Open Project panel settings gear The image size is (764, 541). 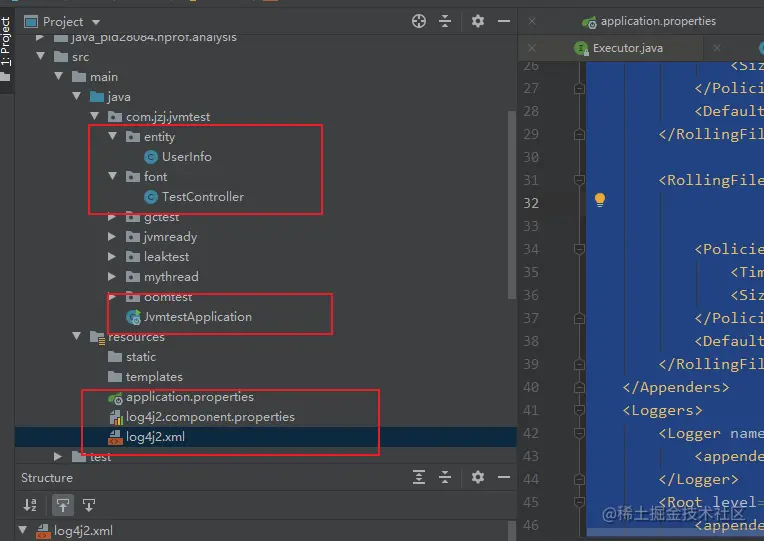click(478, 21)
